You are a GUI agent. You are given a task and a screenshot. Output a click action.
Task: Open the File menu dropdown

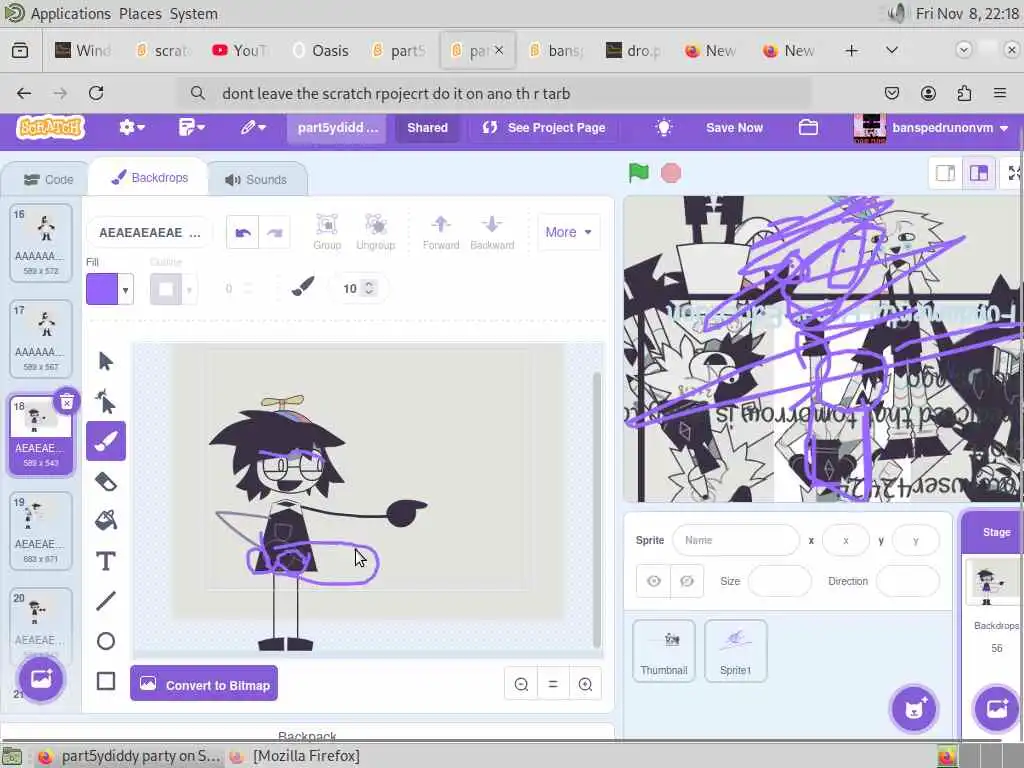click(x=191, y=127)
